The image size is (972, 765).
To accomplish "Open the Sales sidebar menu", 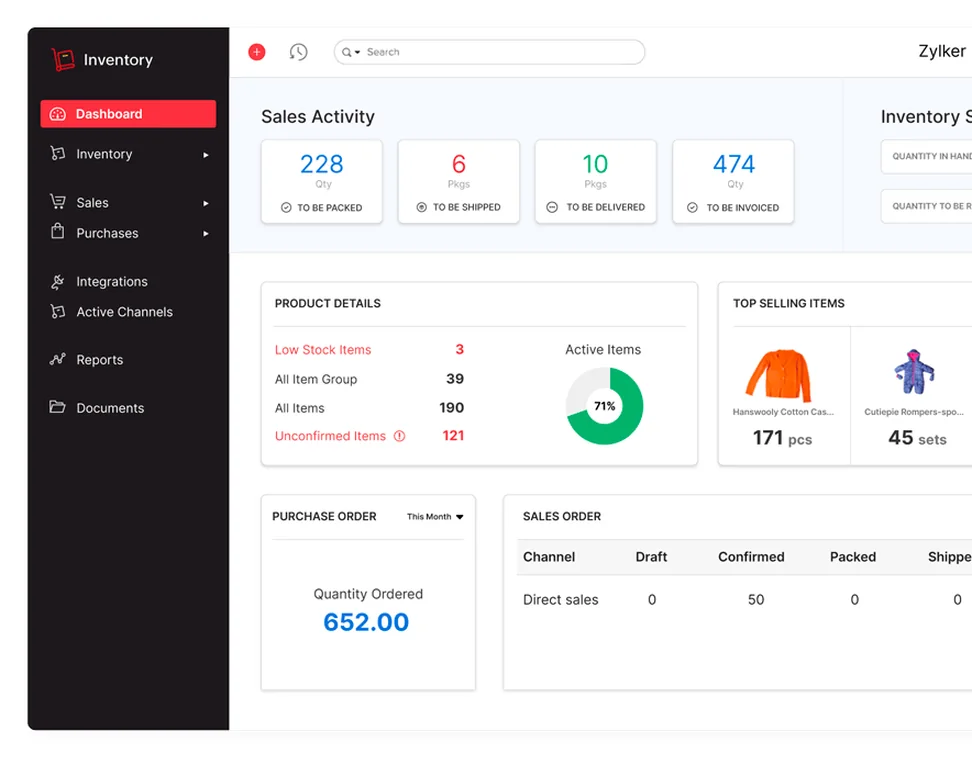I will point(128,203).
